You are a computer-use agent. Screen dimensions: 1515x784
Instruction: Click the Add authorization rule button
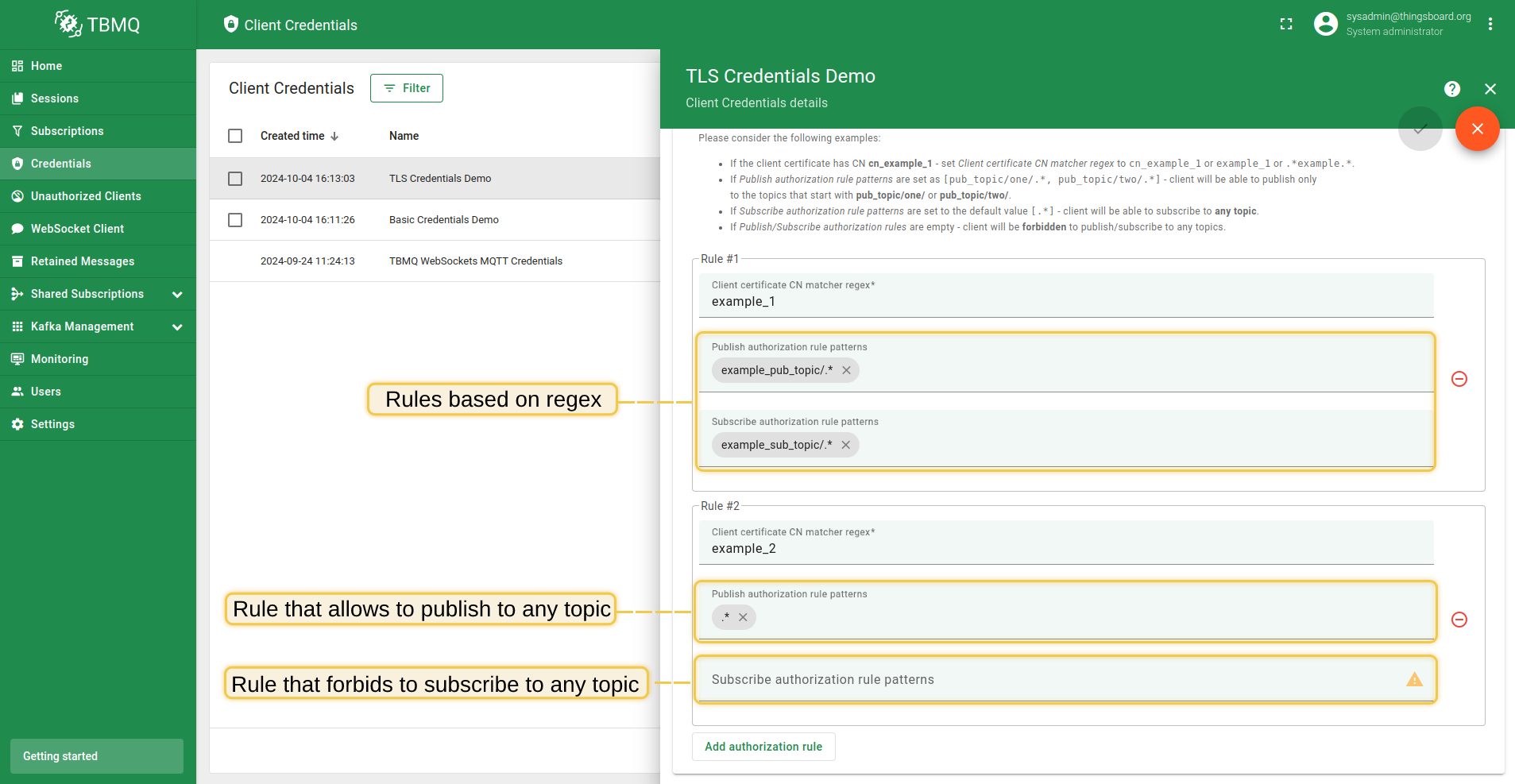(x=763, y=747)
